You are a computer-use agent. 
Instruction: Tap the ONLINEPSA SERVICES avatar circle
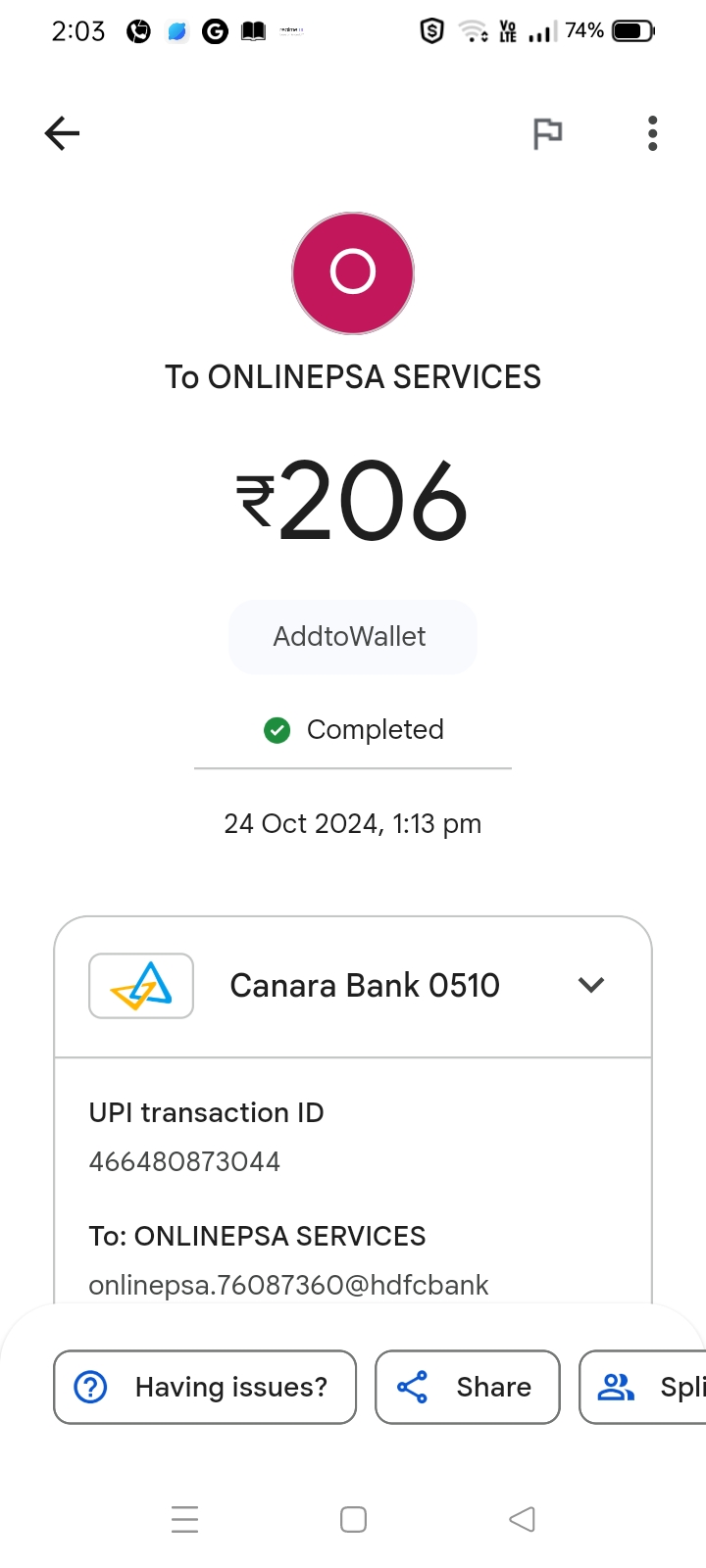click(353, 273)
